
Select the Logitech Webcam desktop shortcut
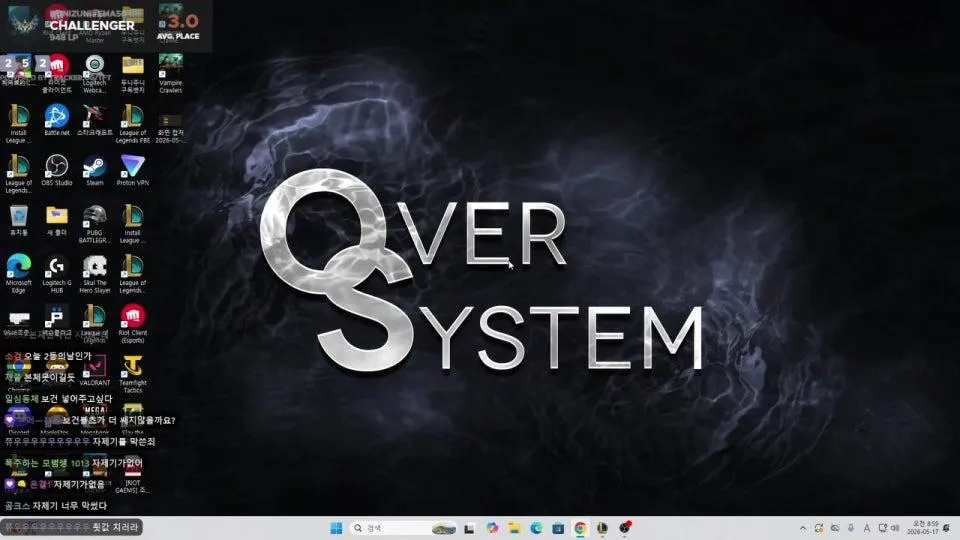point(94,74)
